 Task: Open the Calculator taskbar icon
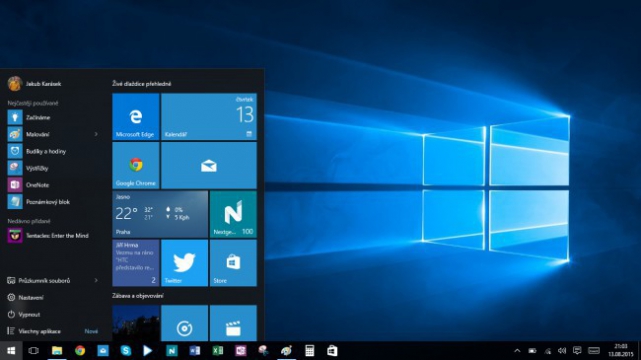point(309,351)
